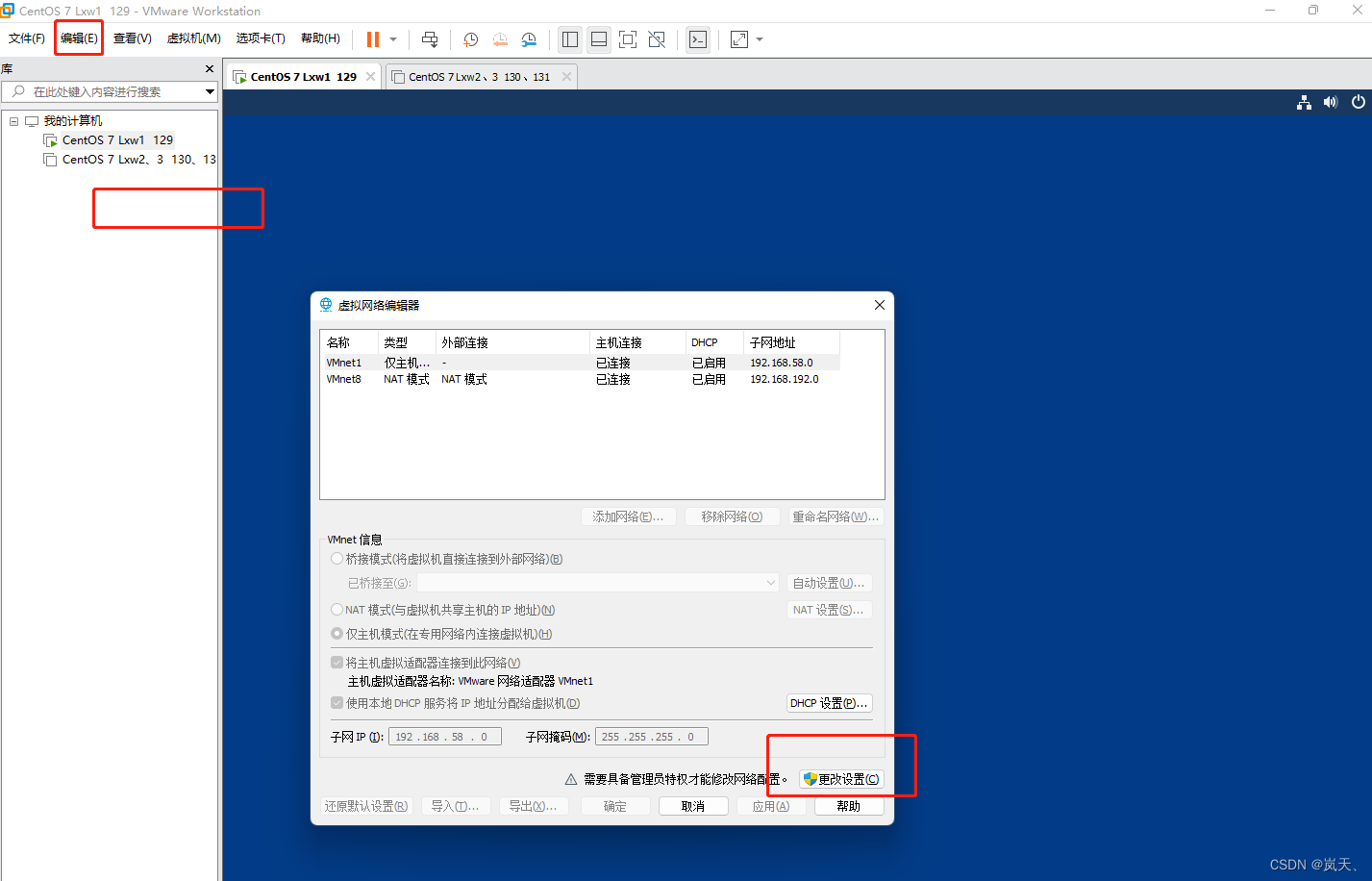Close the CentOS 7 Lxw1 129 tab
The width and height of the screenshot is (1372, 881).
370,77
